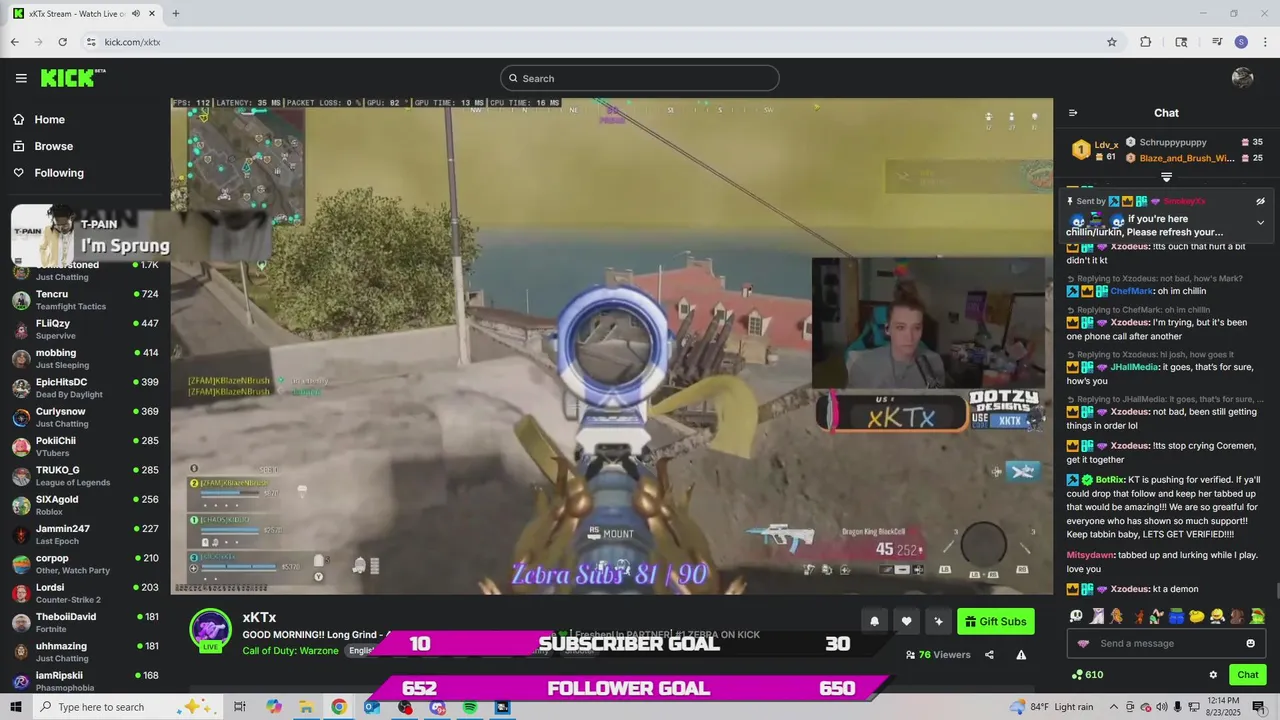Click the browser back arrow
Screen dimensions: 1280x720
[x=14, y=42]
